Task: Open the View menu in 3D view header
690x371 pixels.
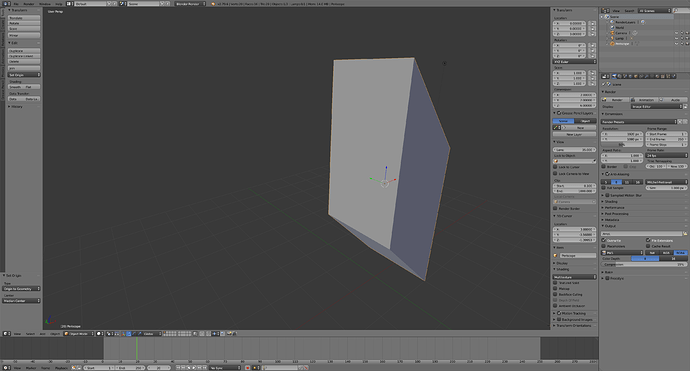Action: [x=17, y=334]
